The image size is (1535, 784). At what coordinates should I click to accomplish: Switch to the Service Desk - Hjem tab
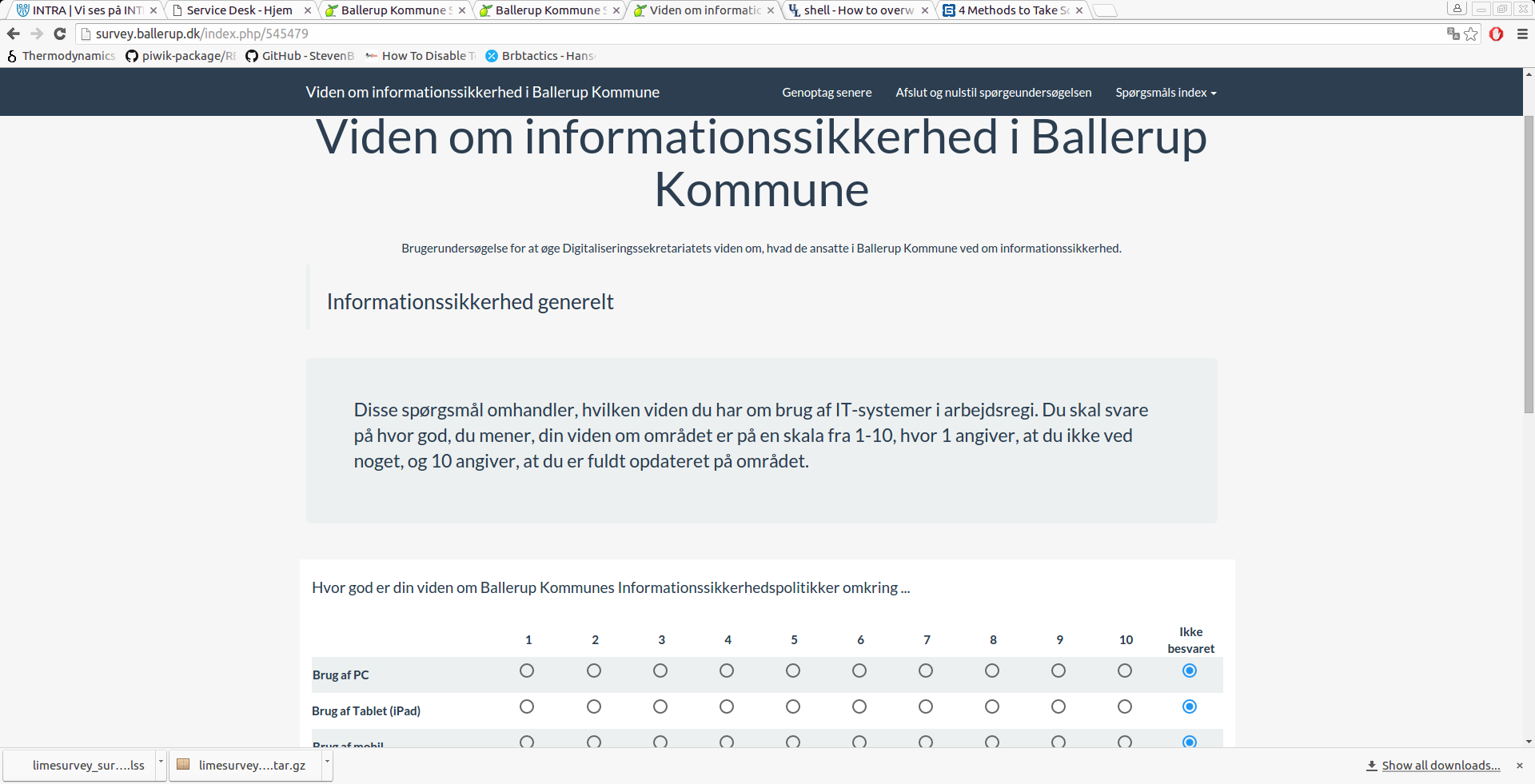click(x=239, y=10)
